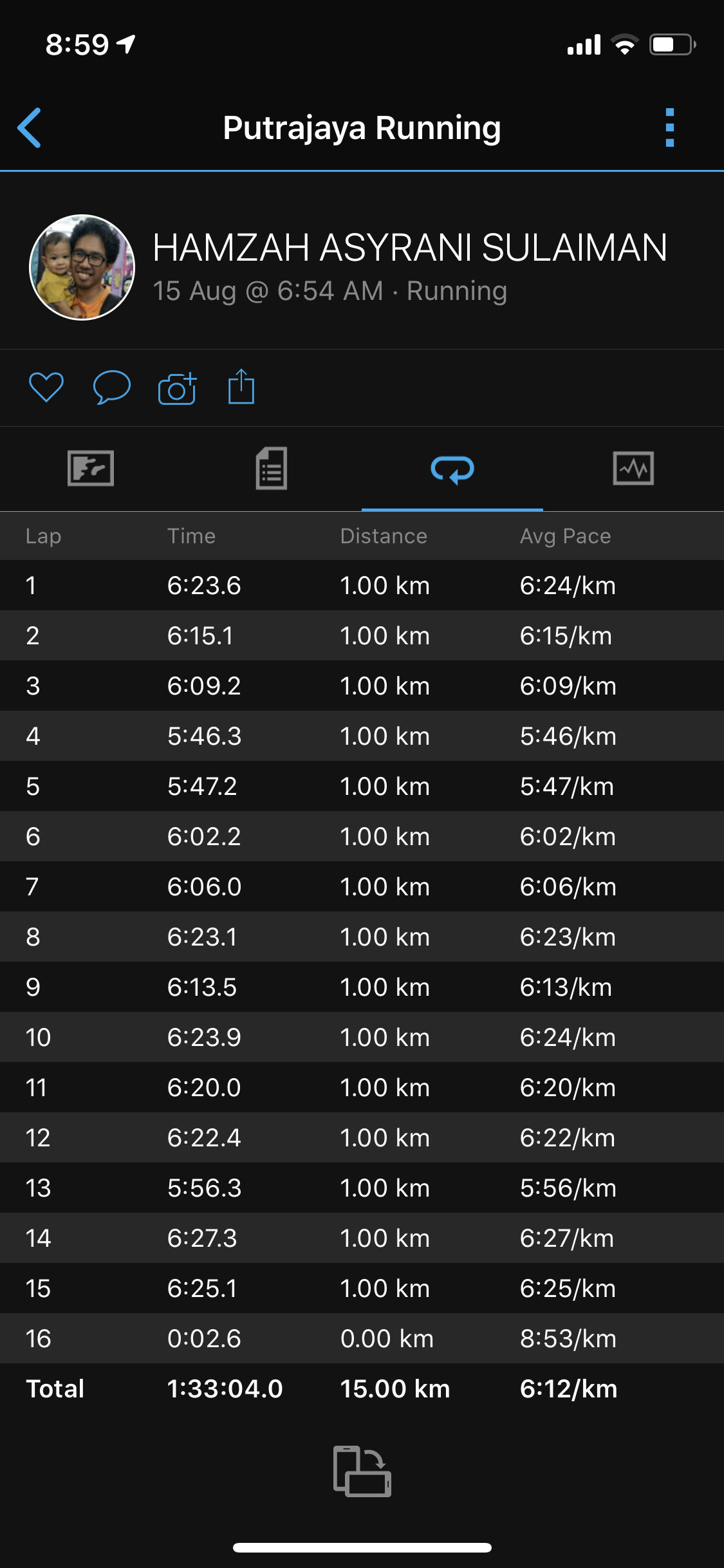Select the laps tab icon
The width and height of the screenshot is (724, 1568).
452,469
